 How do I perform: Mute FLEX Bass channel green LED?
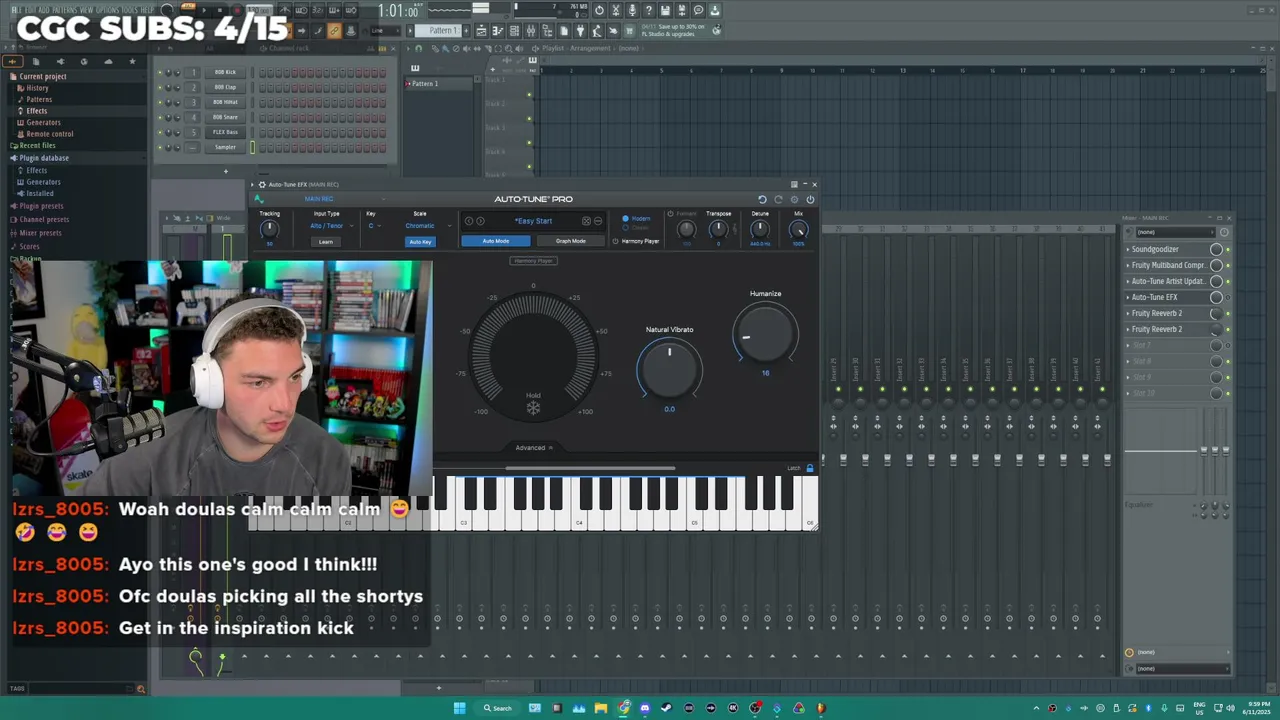[160, 132]
